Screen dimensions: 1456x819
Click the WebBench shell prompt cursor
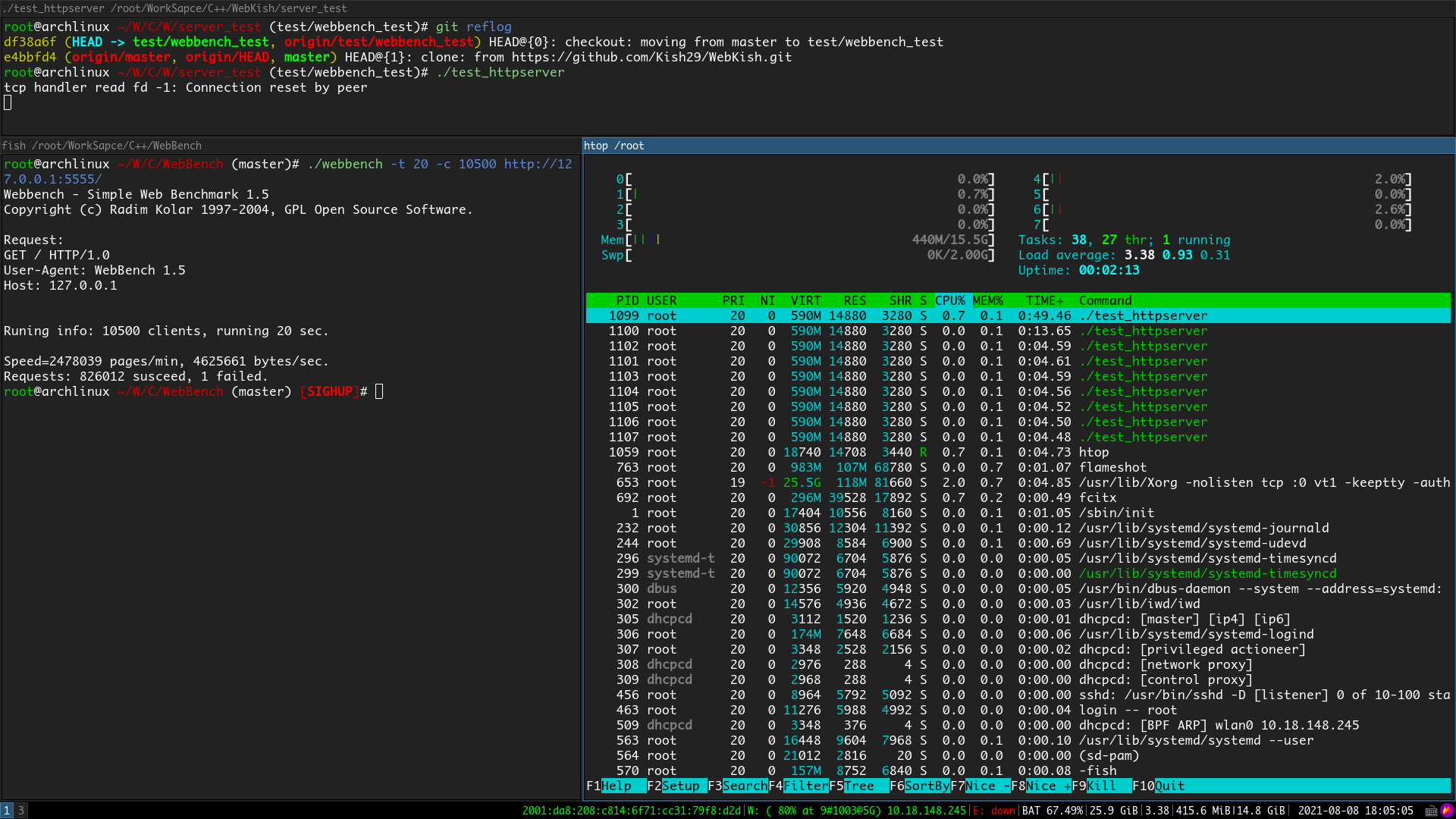tap(379, 391)
